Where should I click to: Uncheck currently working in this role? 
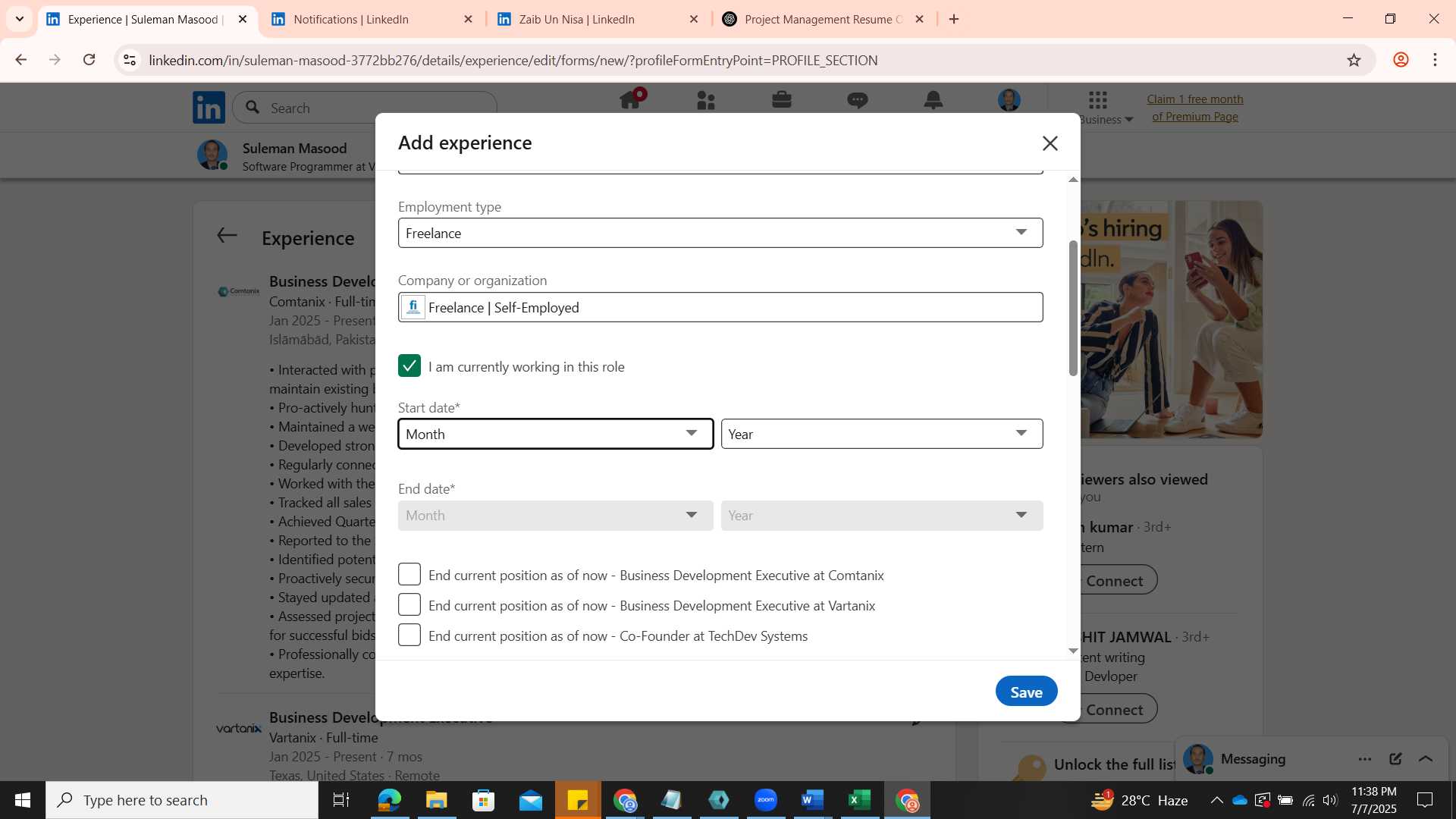[x=409, y=366]
